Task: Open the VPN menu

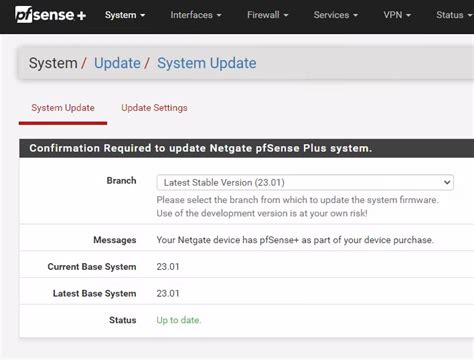Action: pyautogui.click(x=397, y=15)
